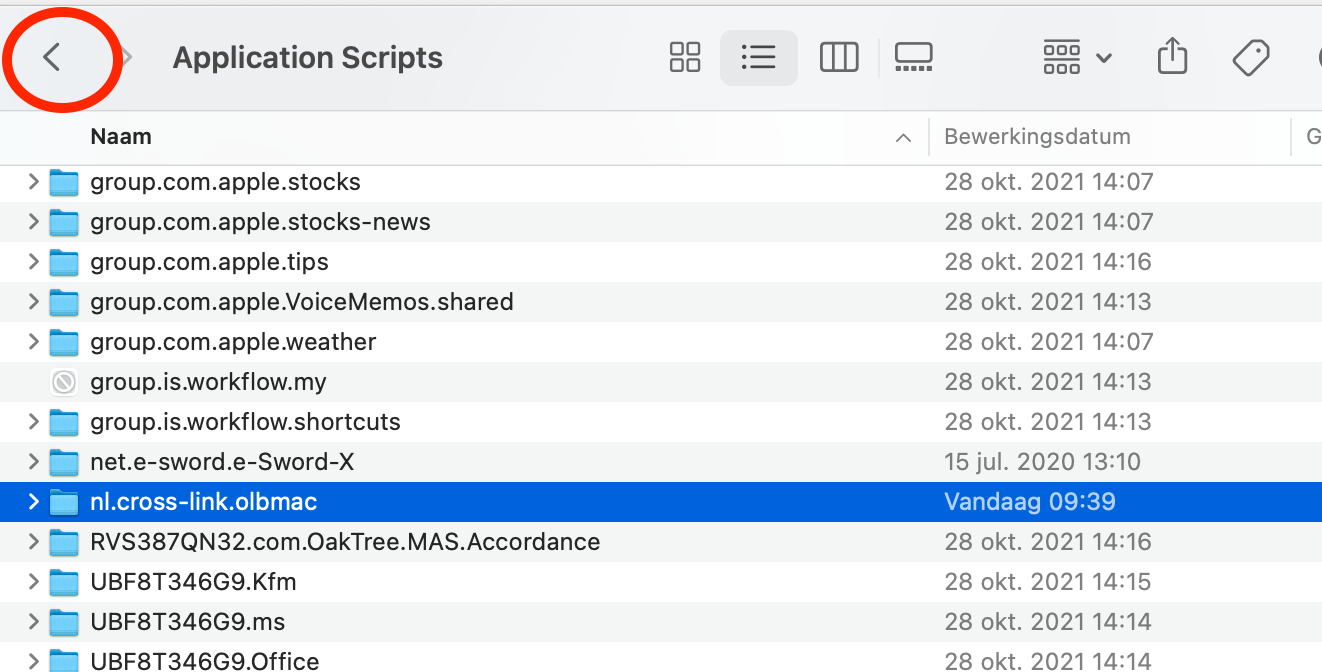1322x672 pixels.
Task: Switch to icon grid view
Action: click(x=685, y=57)
